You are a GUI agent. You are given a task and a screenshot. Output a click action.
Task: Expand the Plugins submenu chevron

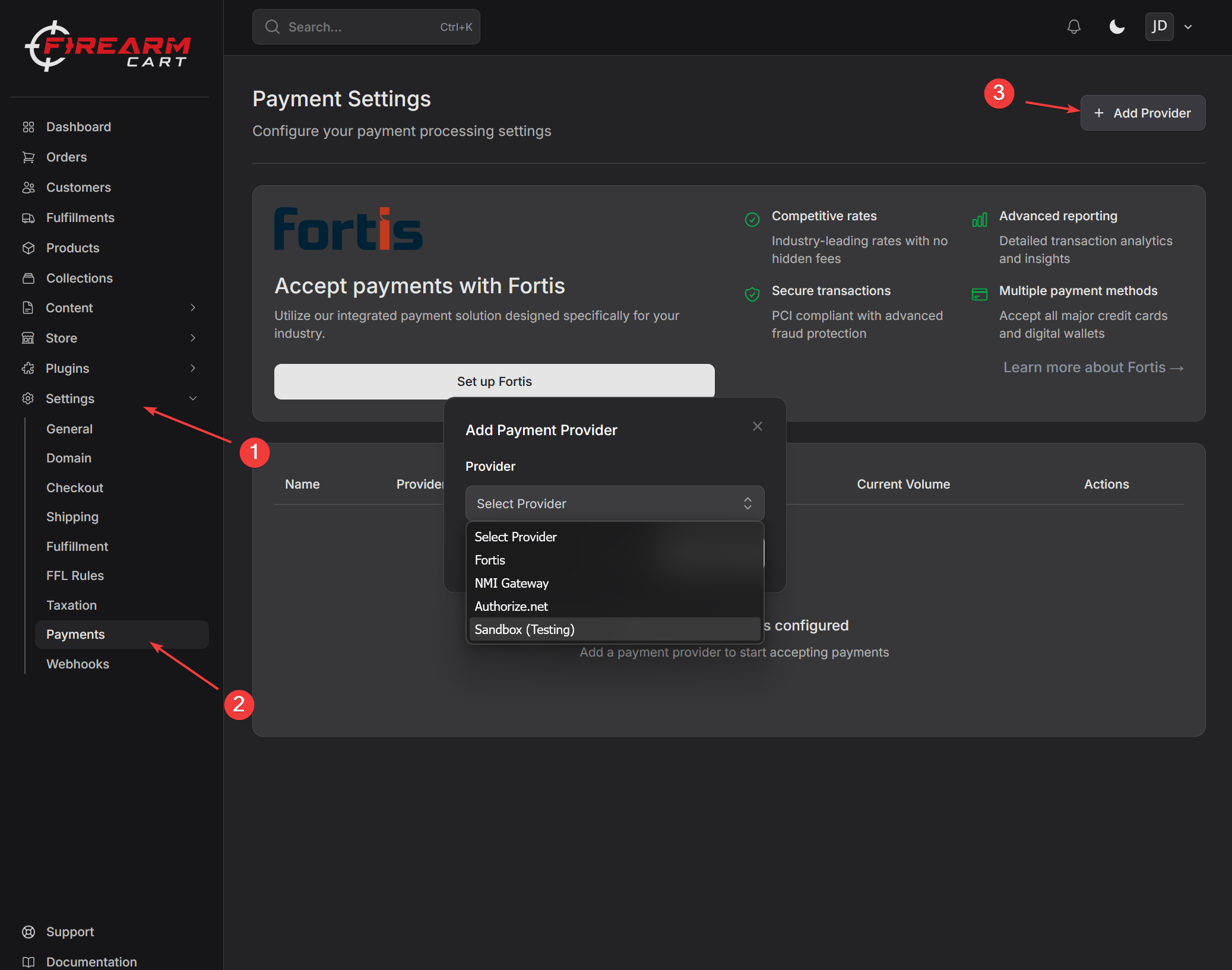click(x=193, y=368)
